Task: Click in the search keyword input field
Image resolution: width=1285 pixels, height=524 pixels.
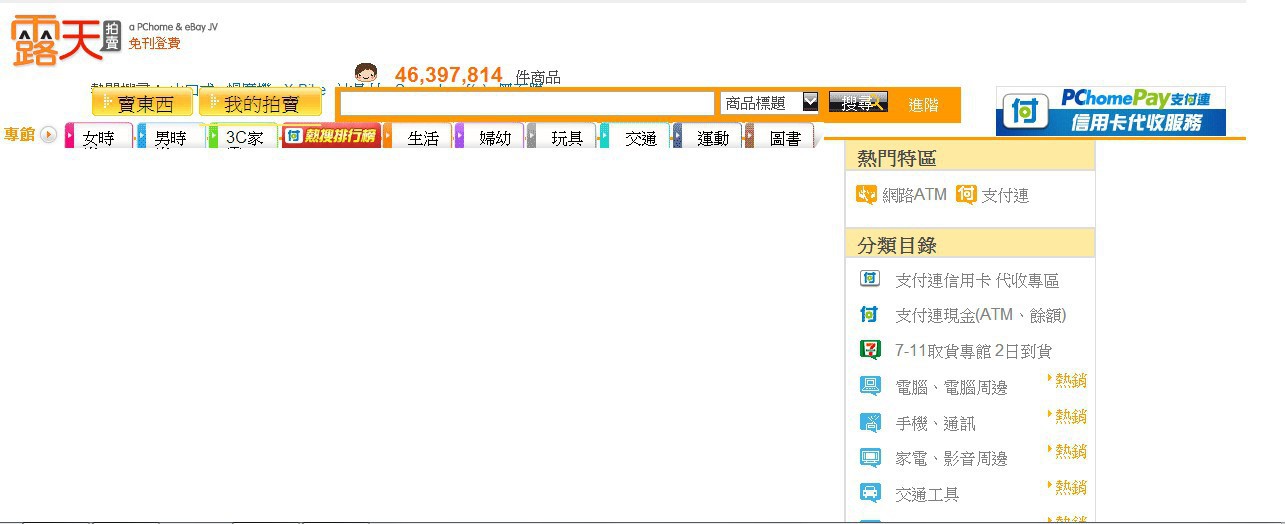Action: point(527,103)
